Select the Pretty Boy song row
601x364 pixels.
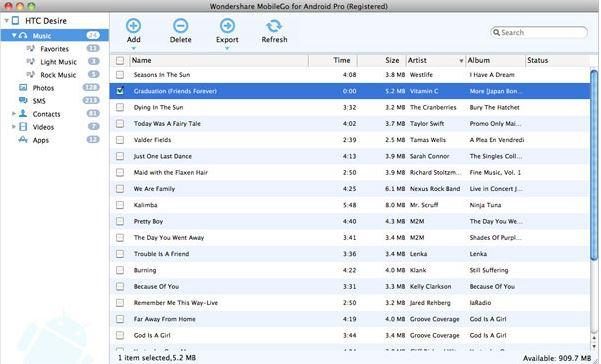[350, 221]
